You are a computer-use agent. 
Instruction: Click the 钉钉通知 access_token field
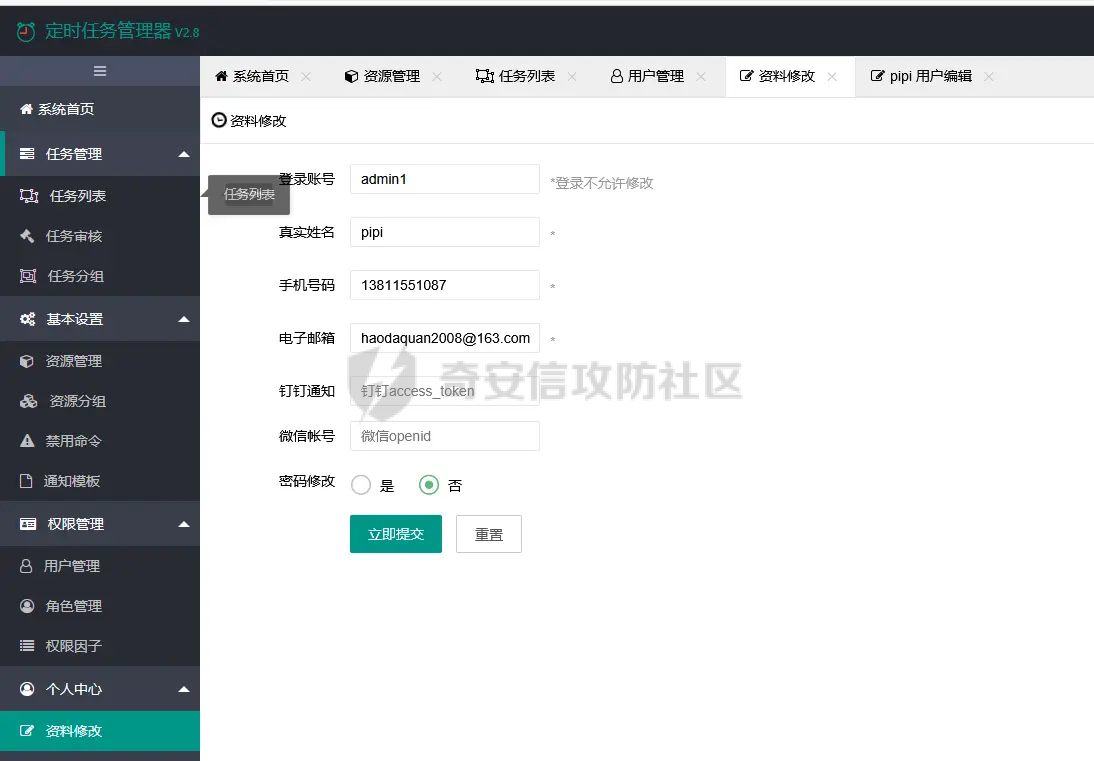tap(444, 391)
